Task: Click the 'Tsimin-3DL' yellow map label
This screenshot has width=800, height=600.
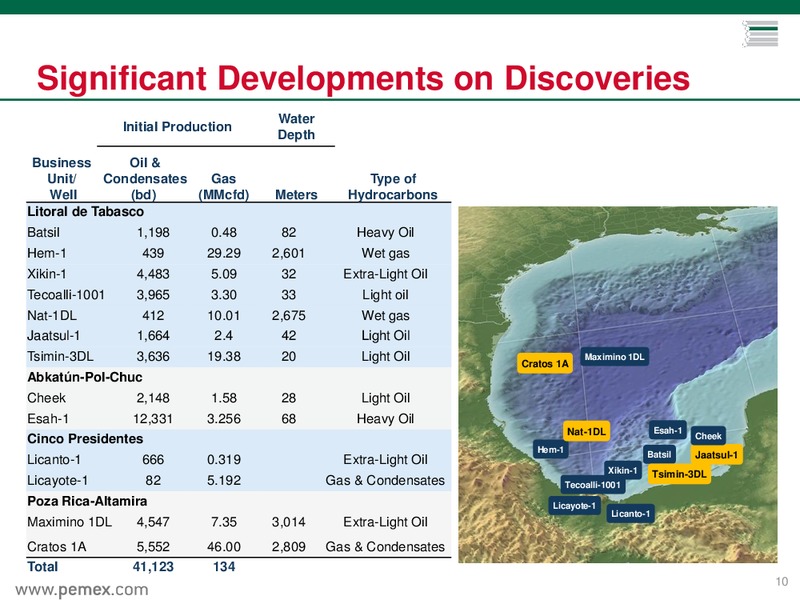Action: (x=679, y=474)
